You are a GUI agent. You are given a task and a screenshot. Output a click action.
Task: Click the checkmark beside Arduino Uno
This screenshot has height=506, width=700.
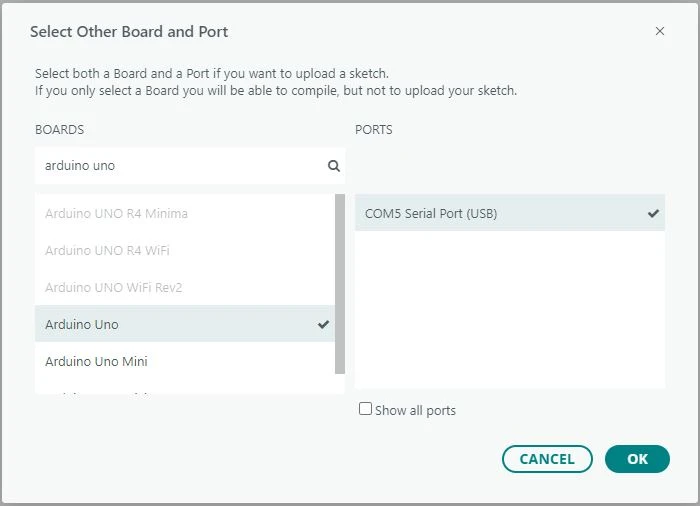pos(323,325)
